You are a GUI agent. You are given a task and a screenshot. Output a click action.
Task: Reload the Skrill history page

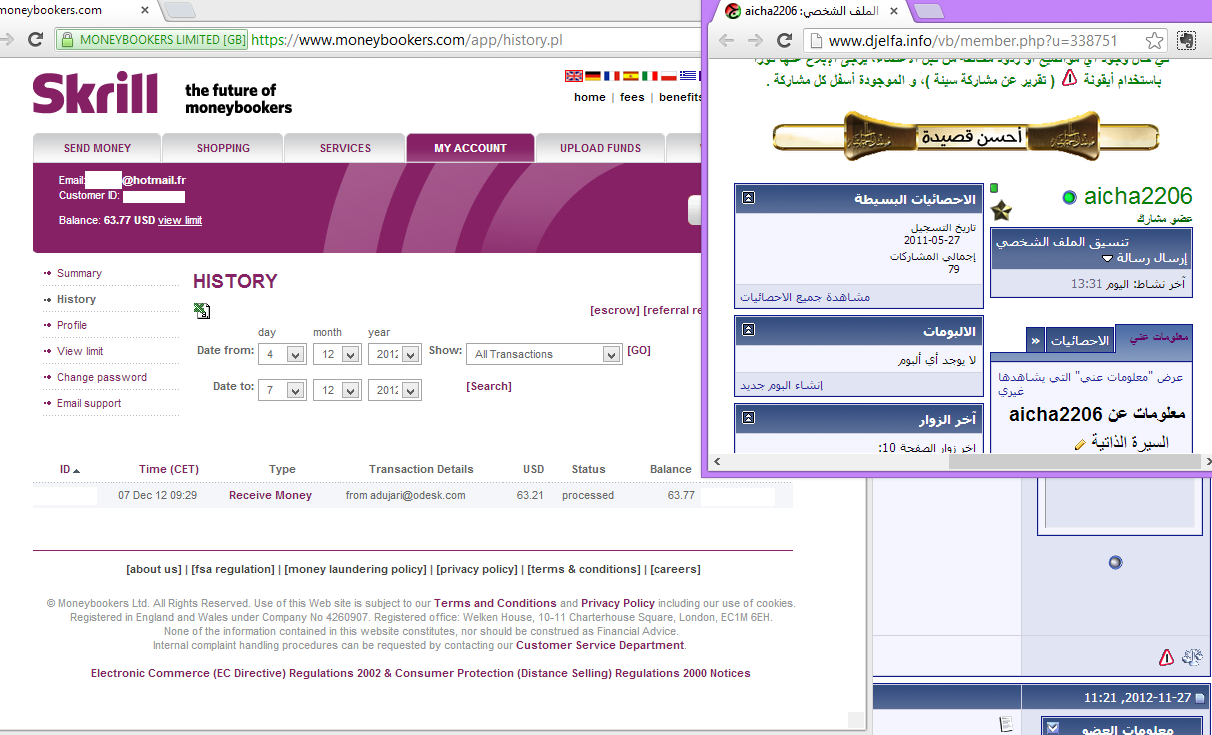35,40
